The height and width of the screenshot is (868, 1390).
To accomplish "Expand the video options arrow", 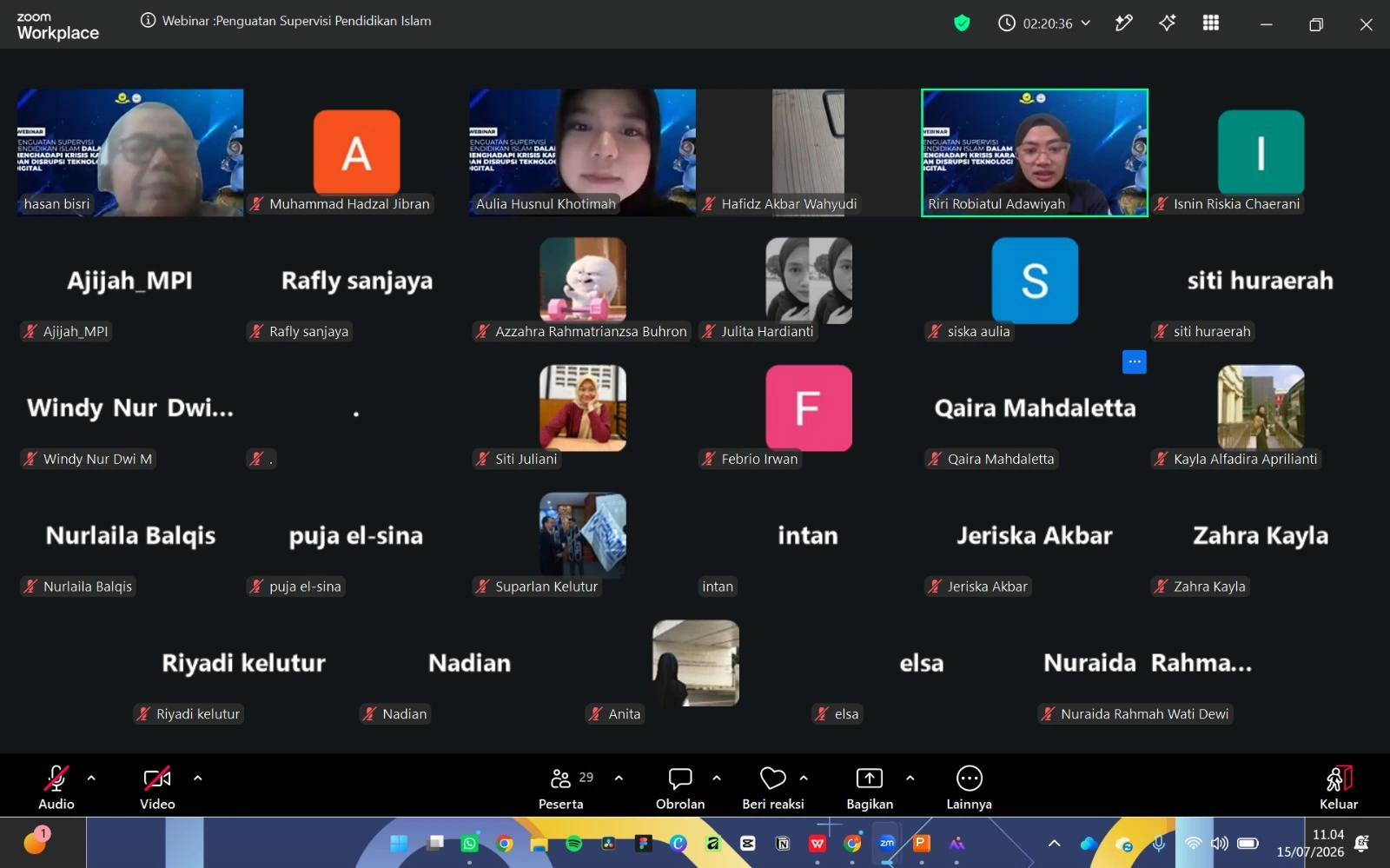I will 197,779.
